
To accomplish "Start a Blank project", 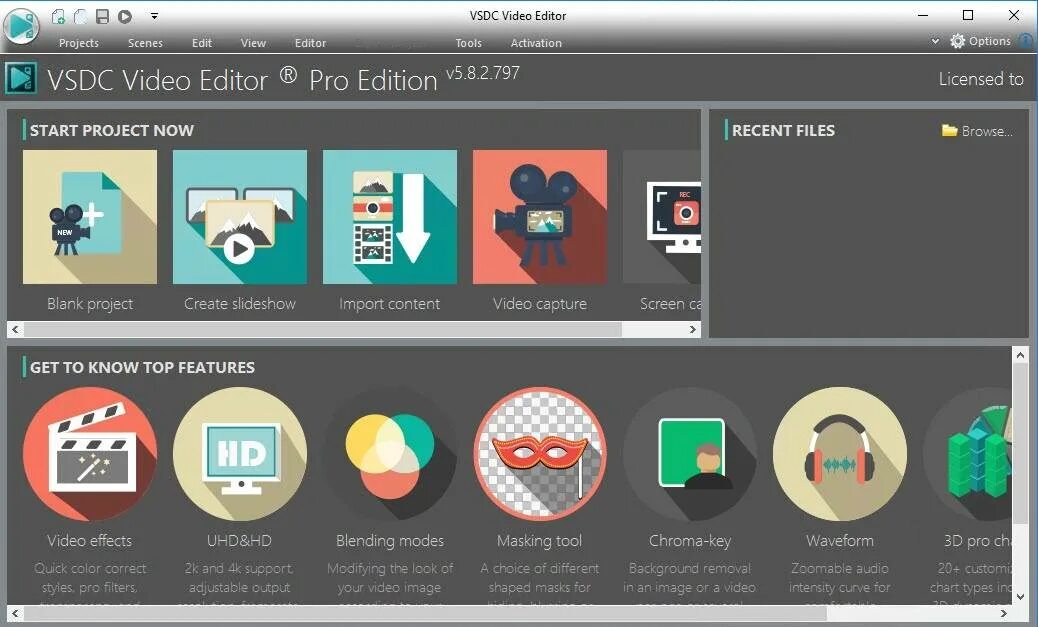I will (x=90, y=217).
